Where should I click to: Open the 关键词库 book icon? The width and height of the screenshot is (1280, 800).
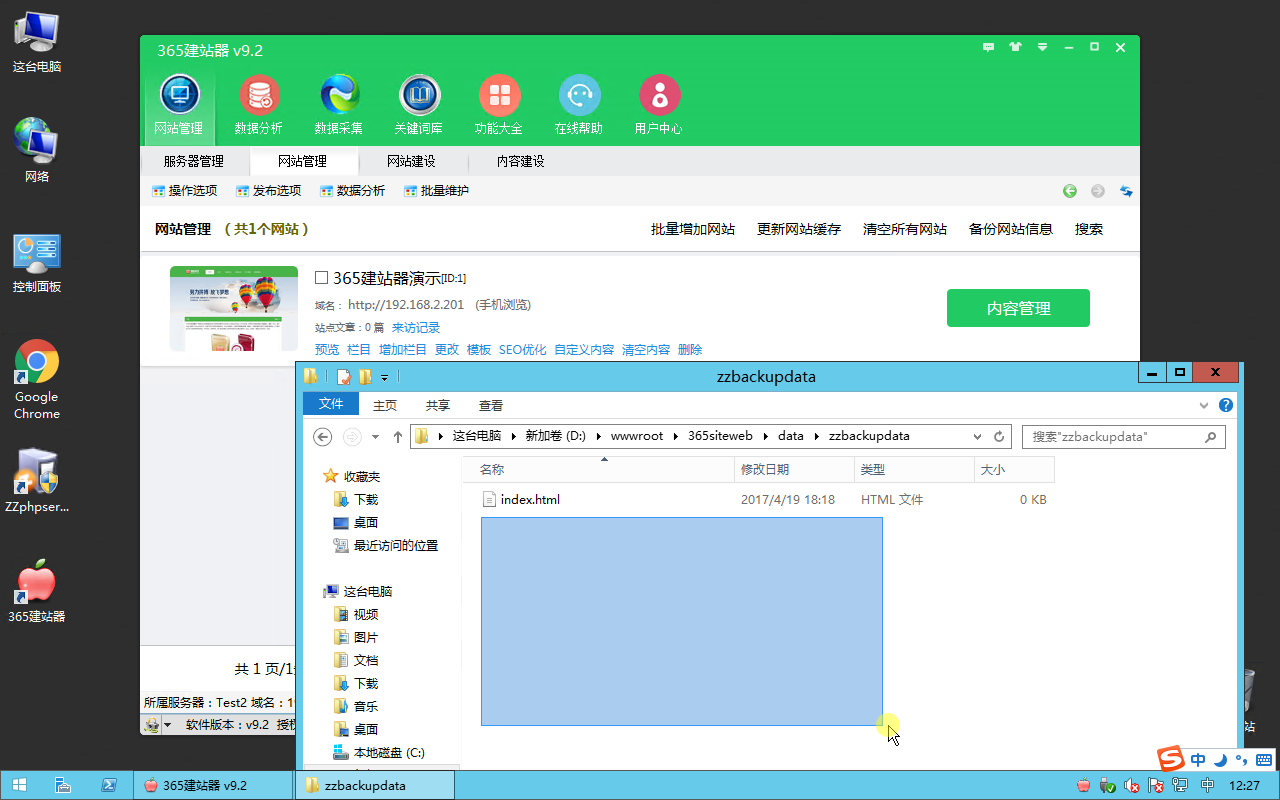[x=419, y=96]
